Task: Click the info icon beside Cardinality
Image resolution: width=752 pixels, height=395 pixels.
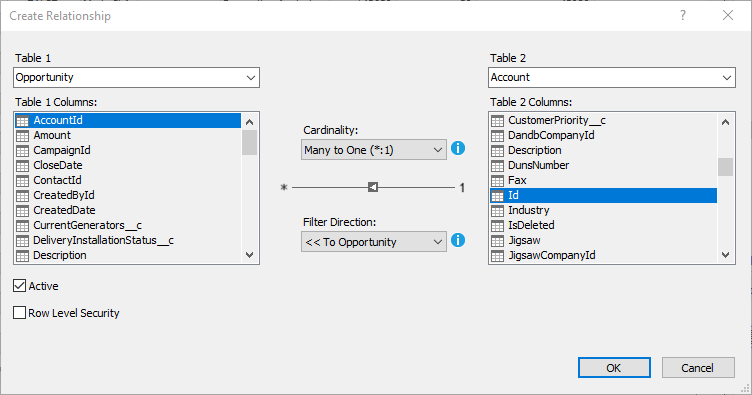Action: [x=458, y=148]
